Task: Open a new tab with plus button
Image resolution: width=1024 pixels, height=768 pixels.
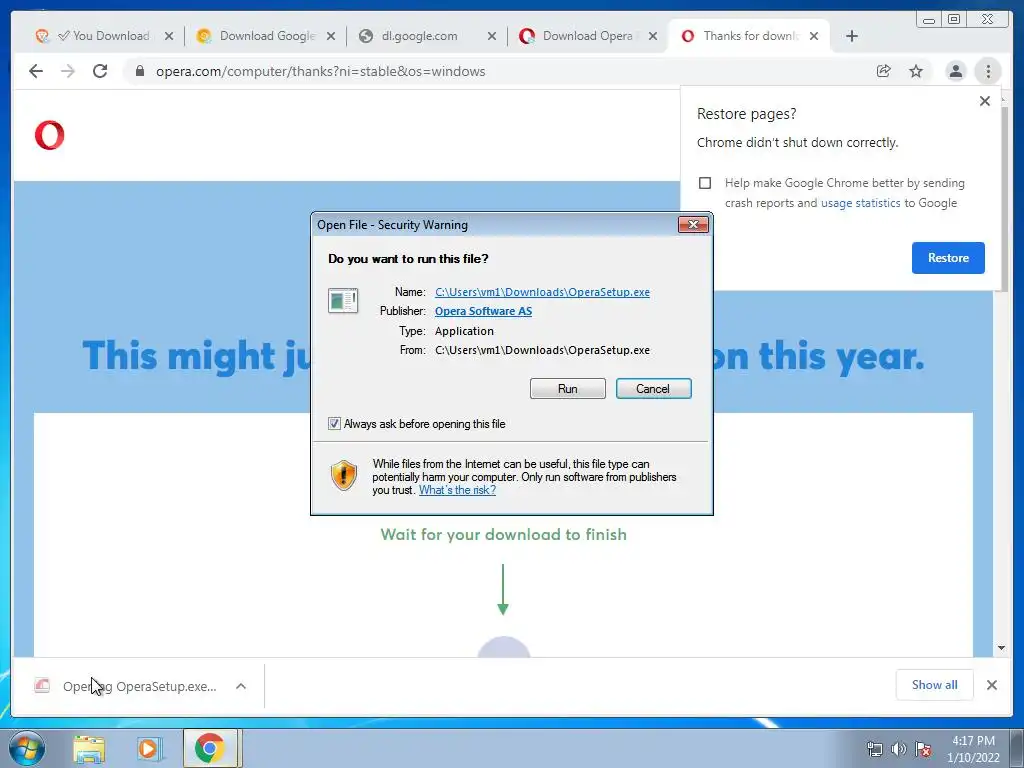Action: click(852, 36)
